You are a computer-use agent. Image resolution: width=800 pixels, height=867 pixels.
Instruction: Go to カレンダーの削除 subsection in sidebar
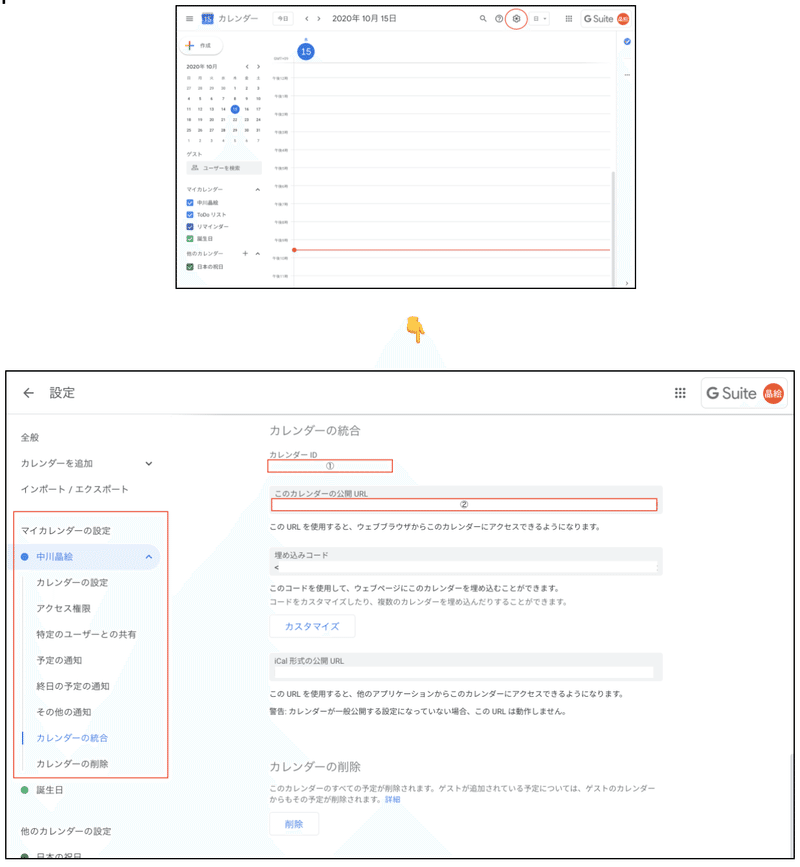[x=72, y=764]
